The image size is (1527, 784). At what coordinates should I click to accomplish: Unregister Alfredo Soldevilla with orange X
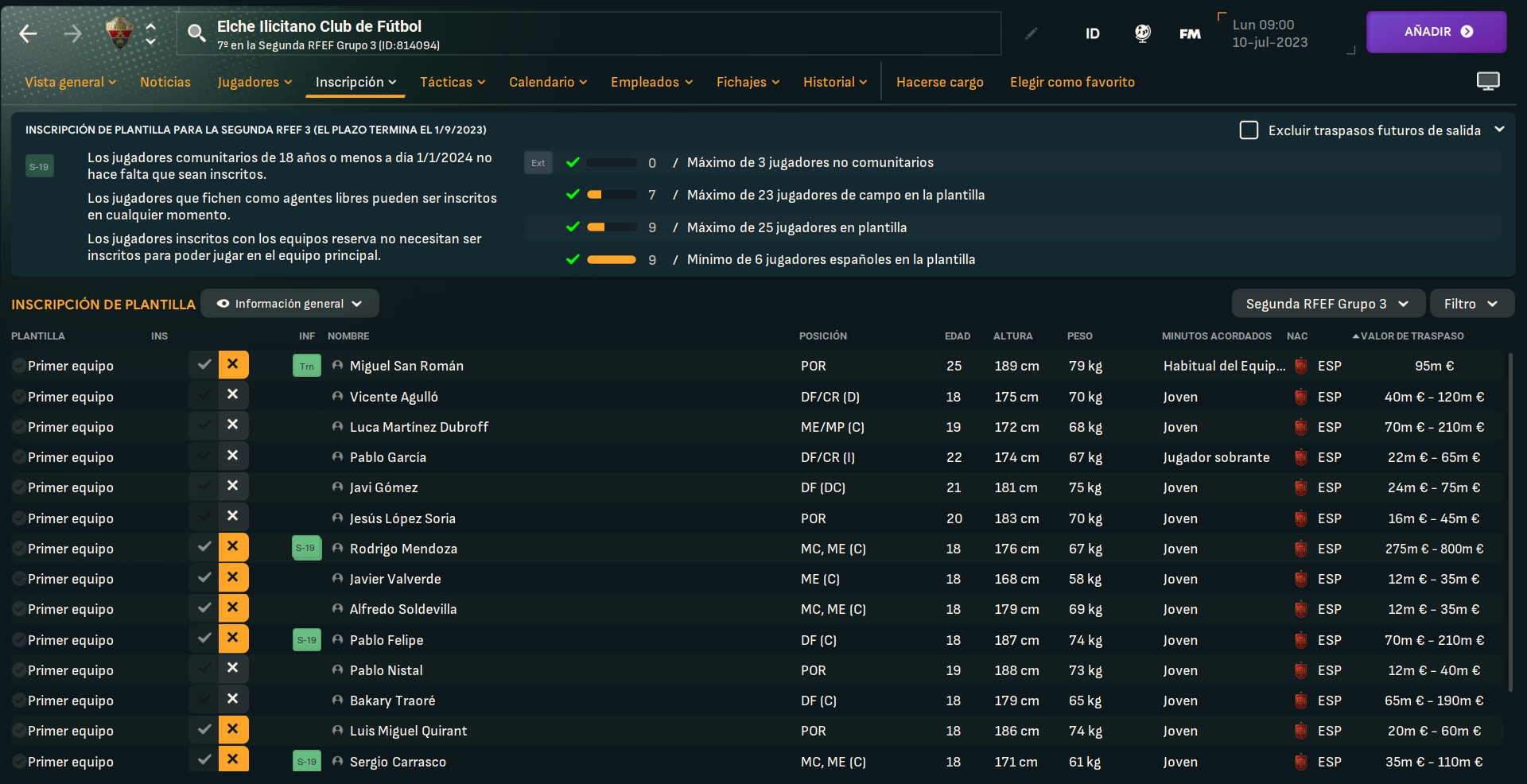point(233,607)
